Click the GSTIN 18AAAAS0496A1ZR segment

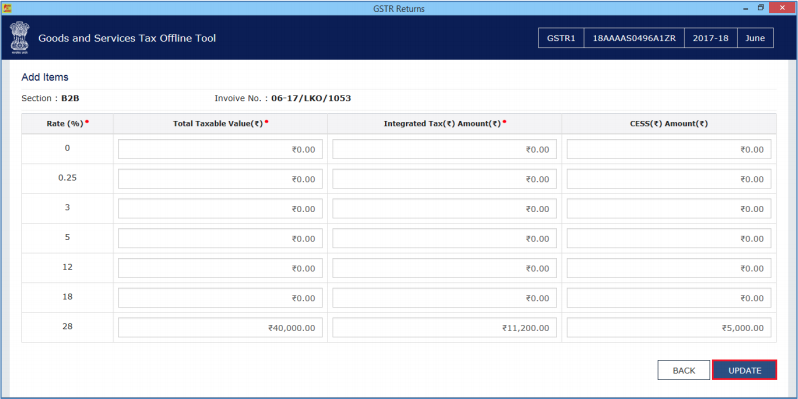[x=634, y=38]
